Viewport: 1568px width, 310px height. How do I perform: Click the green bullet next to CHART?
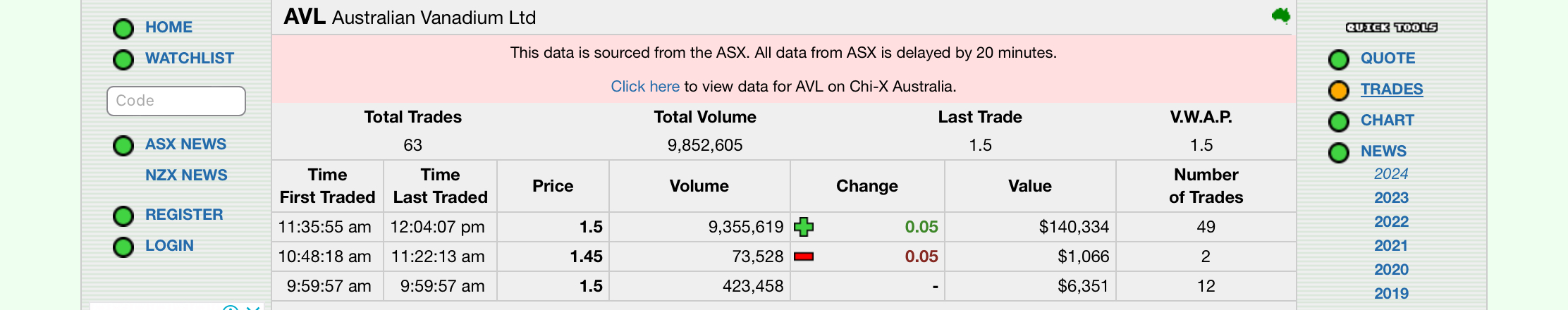1339,122
